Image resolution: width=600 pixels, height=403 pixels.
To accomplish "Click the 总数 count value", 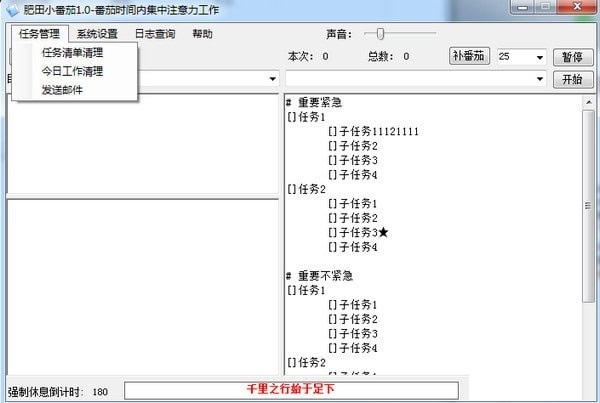I will click(406, 57).
